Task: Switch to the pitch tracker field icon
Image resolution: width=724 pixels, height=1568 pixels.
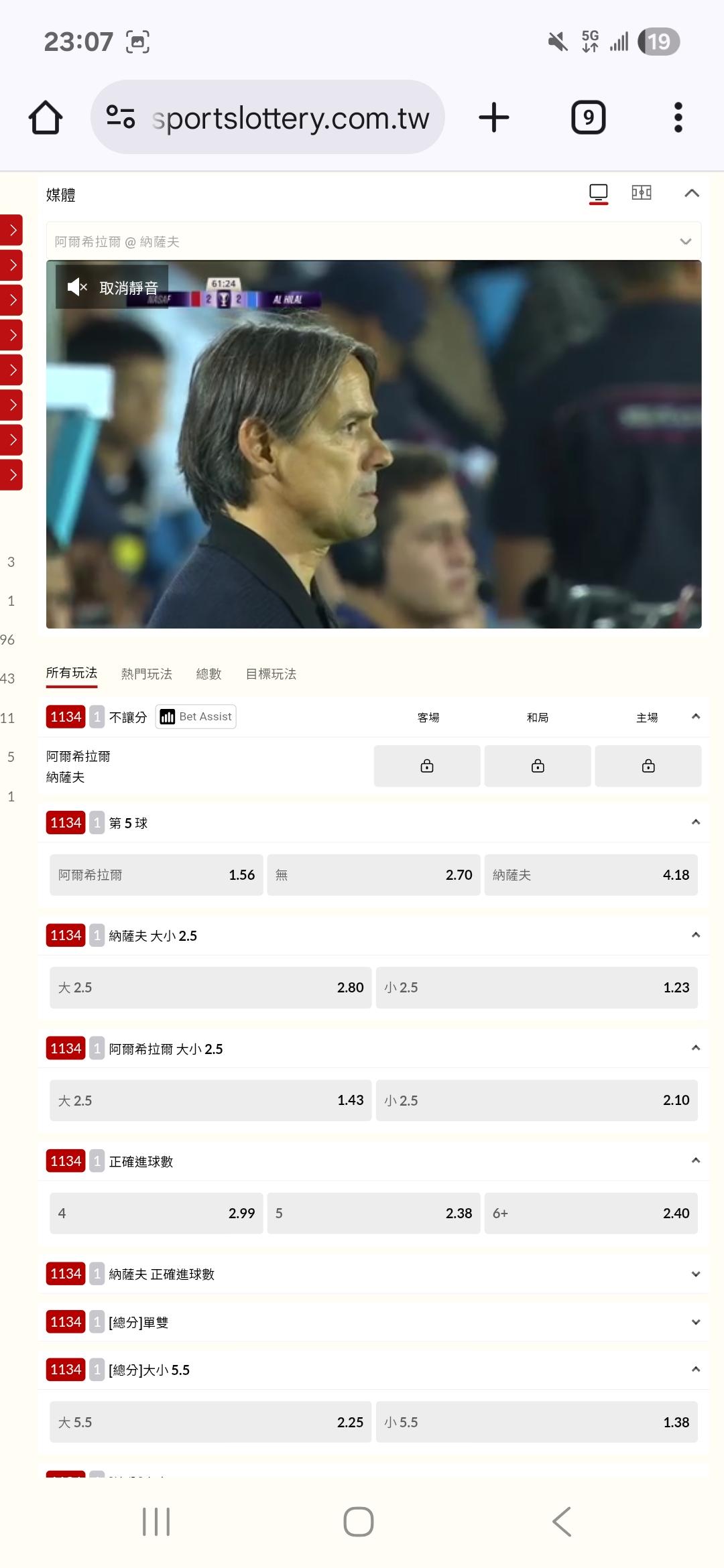Action: click(642, 193)
